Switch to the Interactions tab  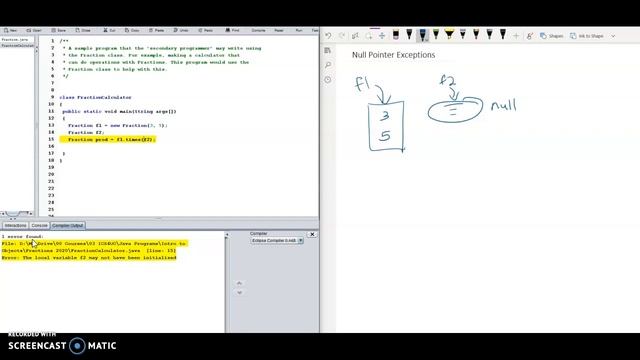15,225
